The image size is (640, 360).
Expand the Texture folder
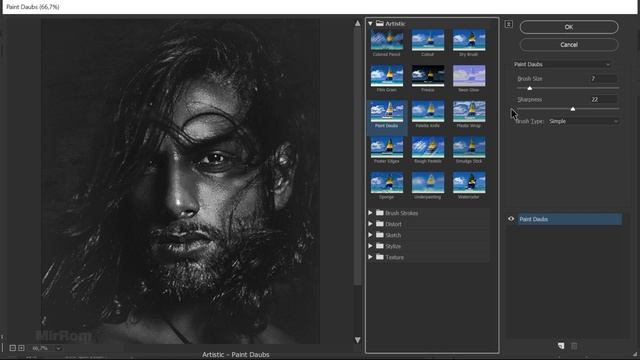(370, 257)
